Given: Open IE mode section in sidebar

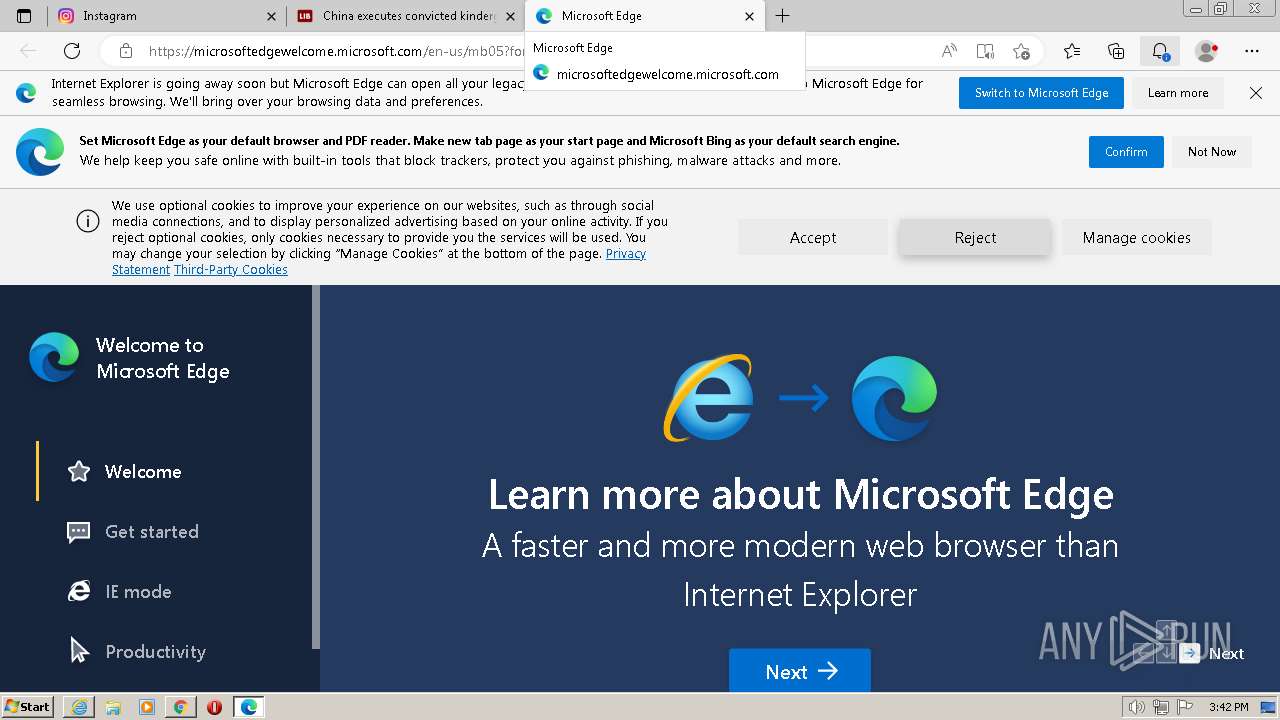Looking at the screenshot, I should [x=138, y=591].
